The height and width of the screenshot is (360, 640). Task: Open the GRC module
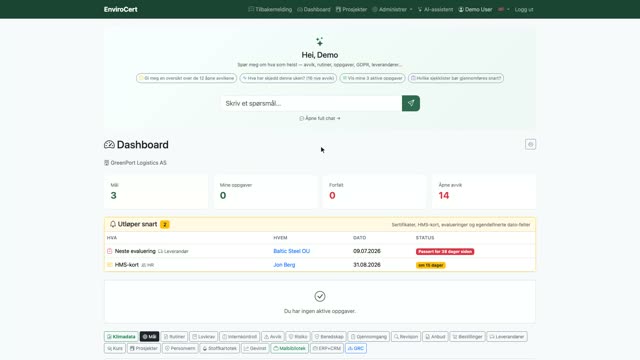click(x=356, y=348)
